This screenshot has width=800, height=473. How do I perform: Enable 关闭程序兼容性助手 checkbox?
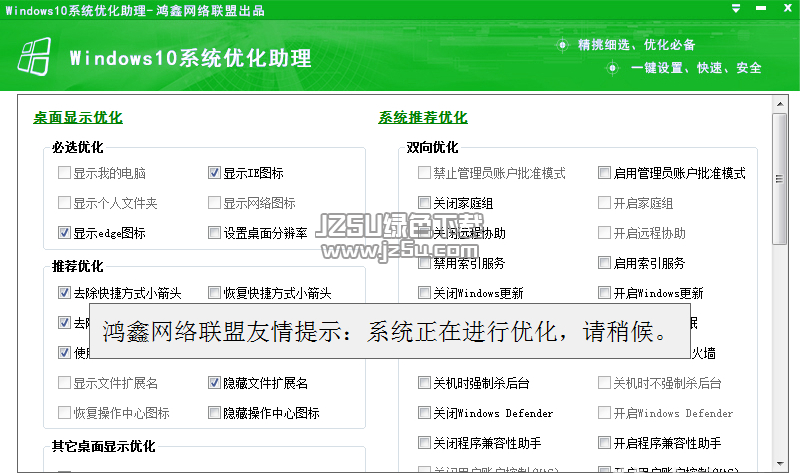pyautogui.click(x=424, y=442)
